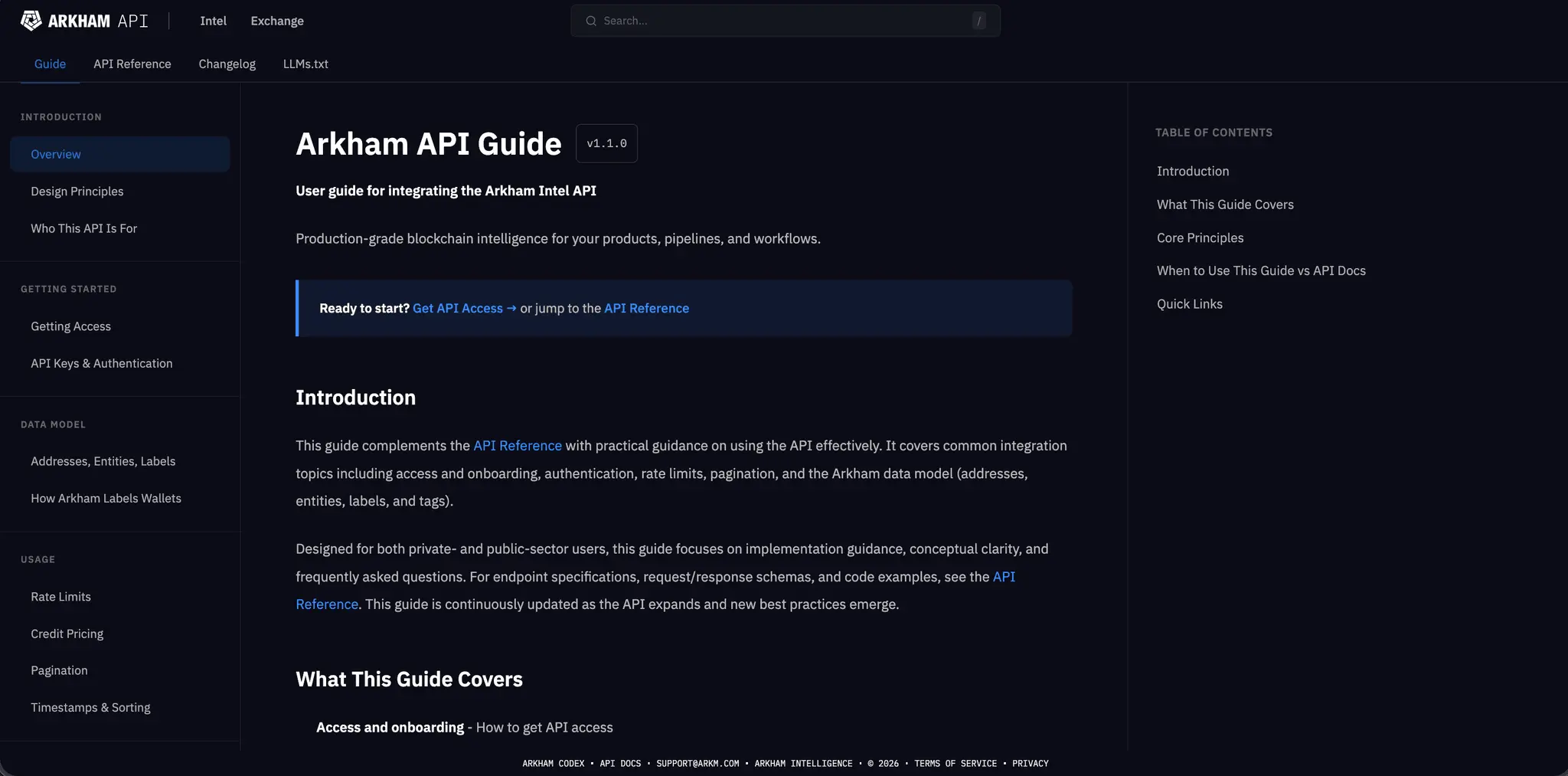Open Addresses, Entities, Labels page
Viewport: 1568px width, 776px height.
click(103, 461)
